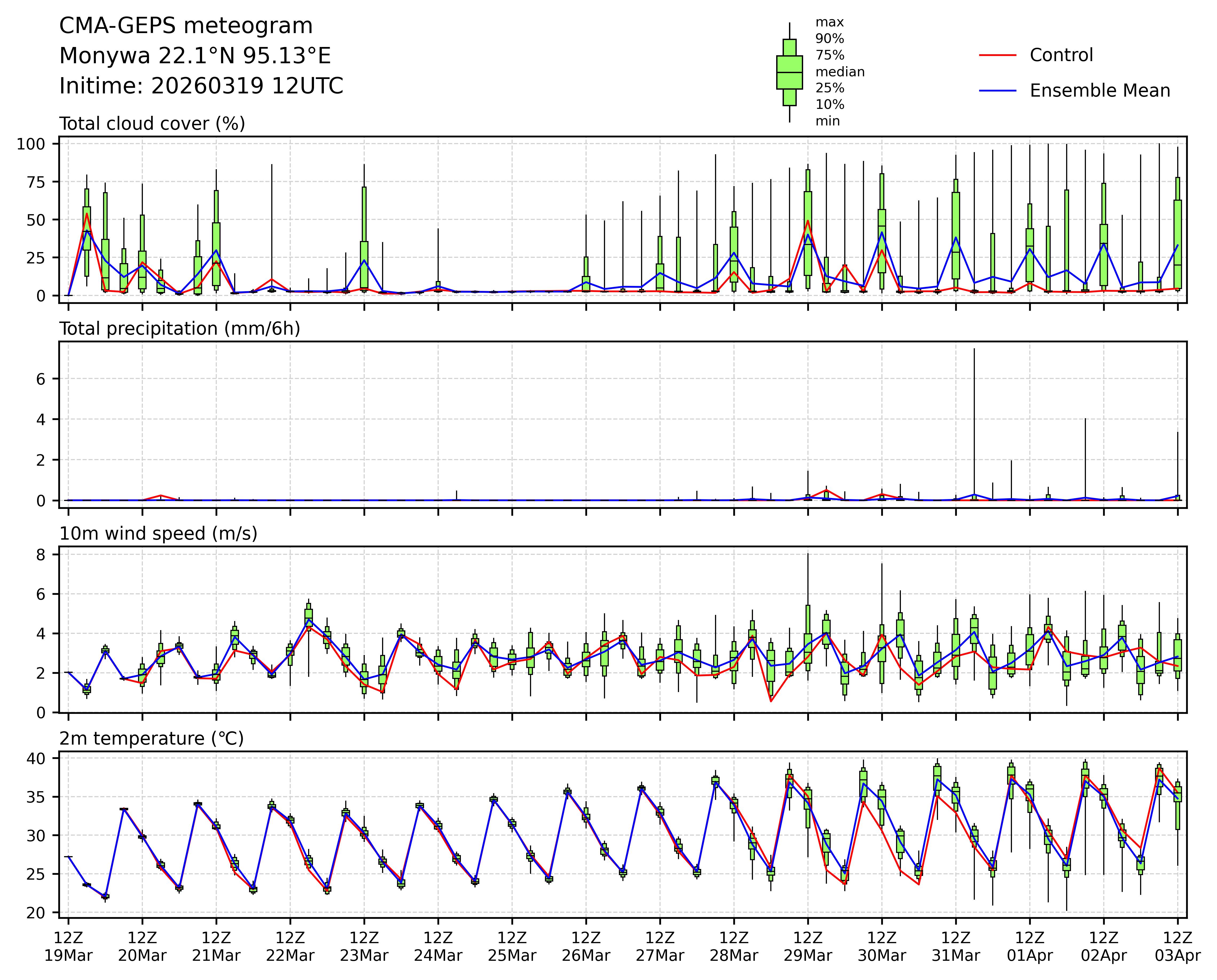The height and width of the screenshot is (980, 1217).
Task: Click the red Control legend line
Action: coord(997,55)
